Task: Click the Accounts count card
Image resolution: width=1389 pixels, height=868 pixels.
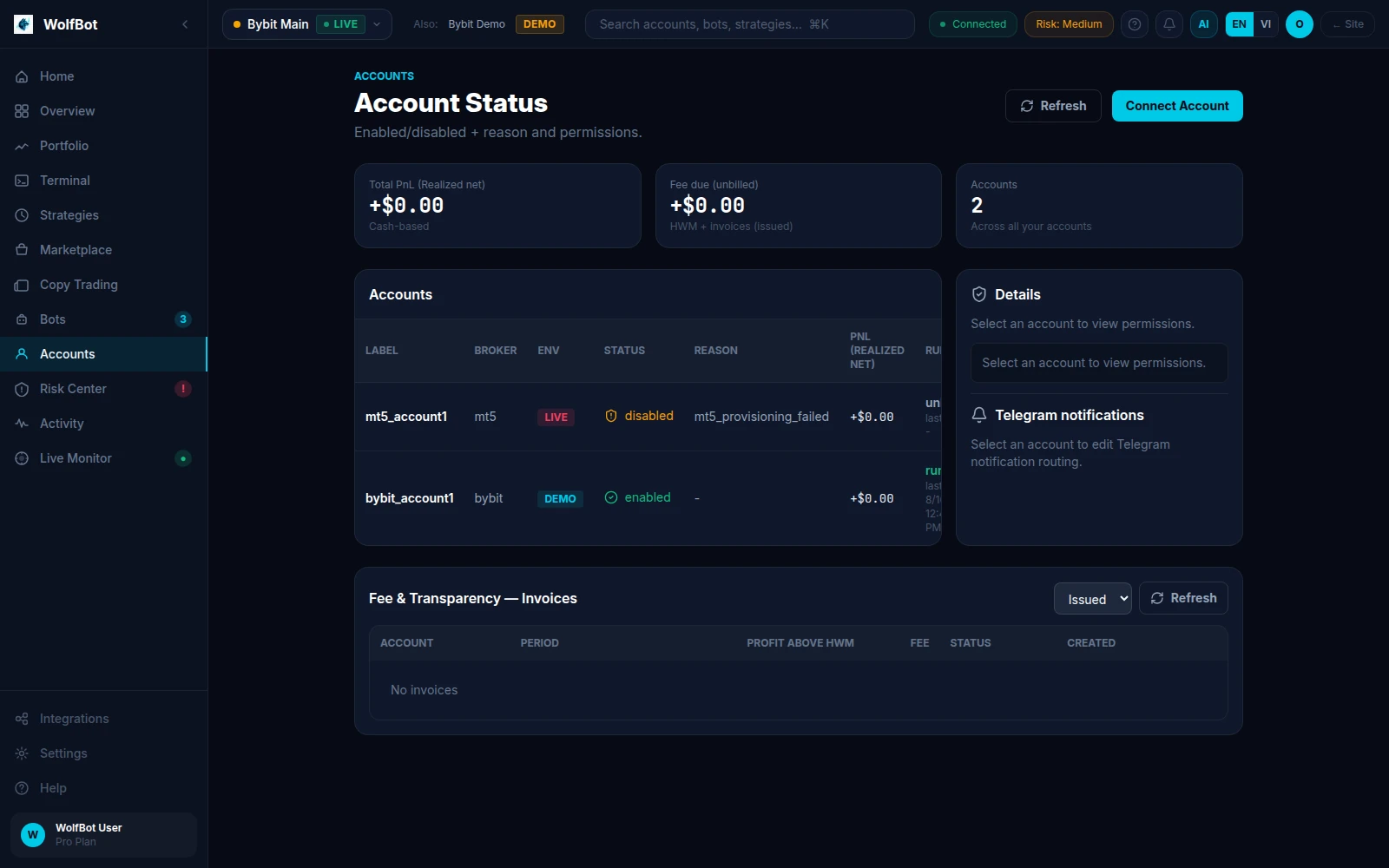Action: 1099,206
